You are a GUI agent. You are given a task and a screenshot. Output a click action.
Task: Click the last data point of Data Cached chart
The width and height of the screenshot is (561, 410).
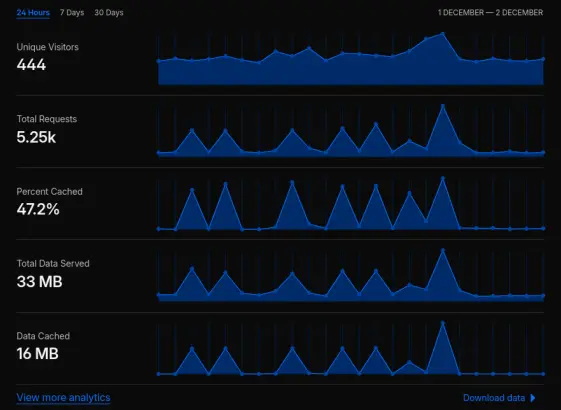[x=543, y=374]
